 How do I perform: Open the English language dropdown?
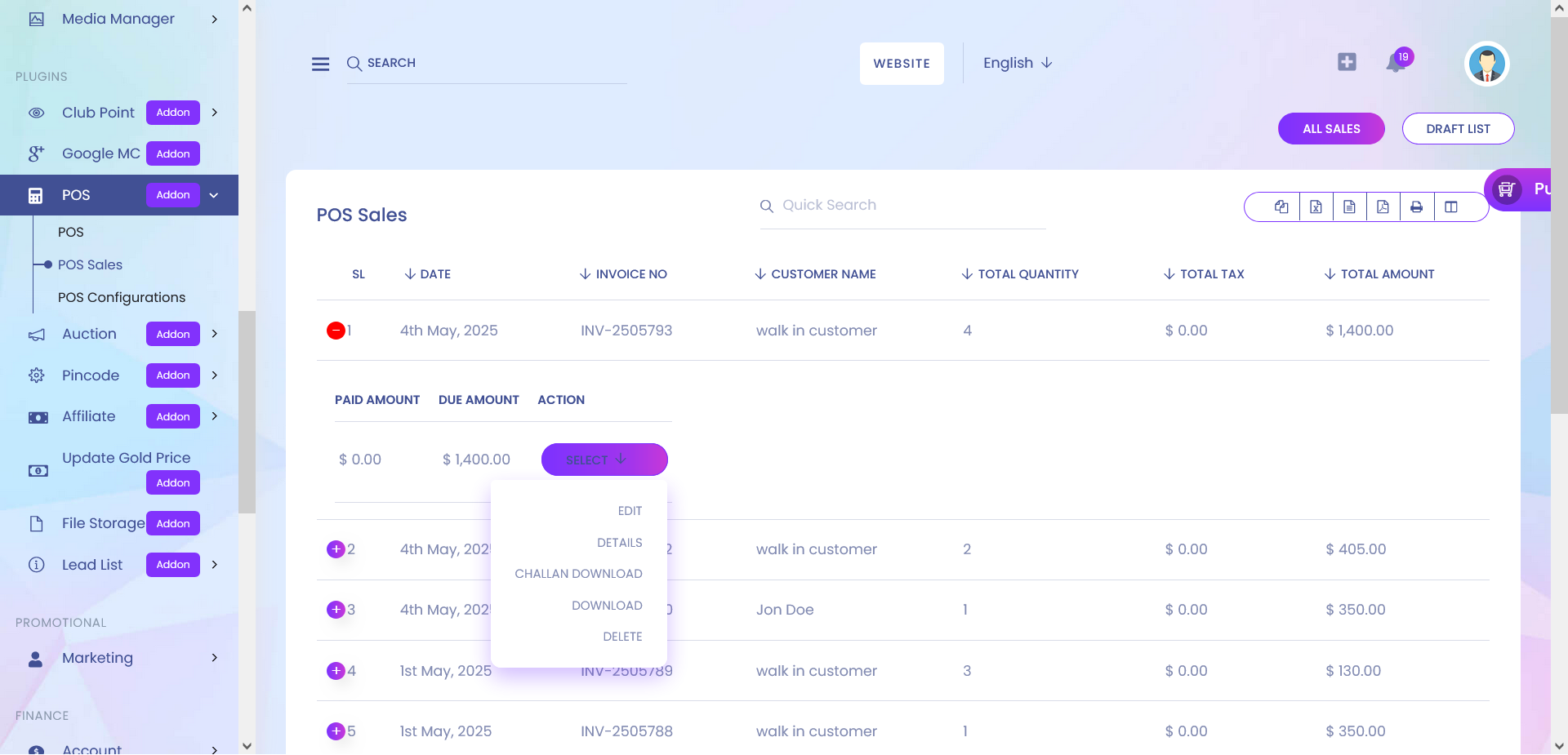(1018, 63)
